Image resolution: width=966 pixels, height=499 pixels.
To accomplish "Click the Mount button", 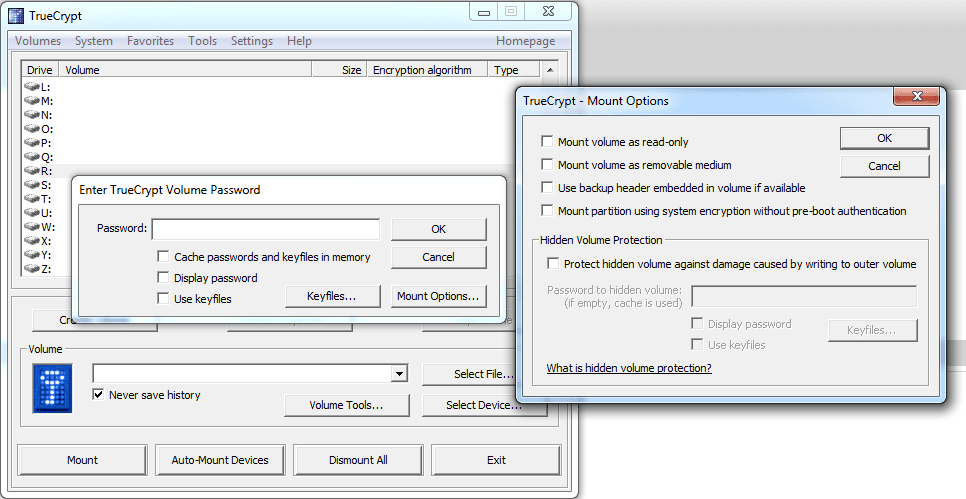I will [x=83, y=460].
